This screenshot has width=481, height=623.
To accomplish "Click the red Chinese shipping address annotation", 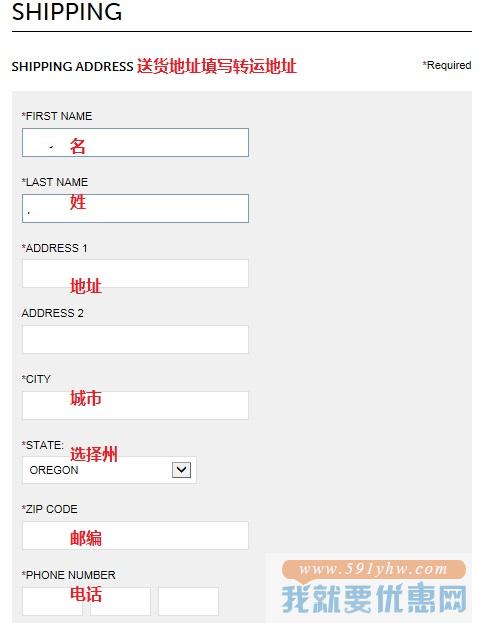I will pyautogui.click(x=217, y=66).
